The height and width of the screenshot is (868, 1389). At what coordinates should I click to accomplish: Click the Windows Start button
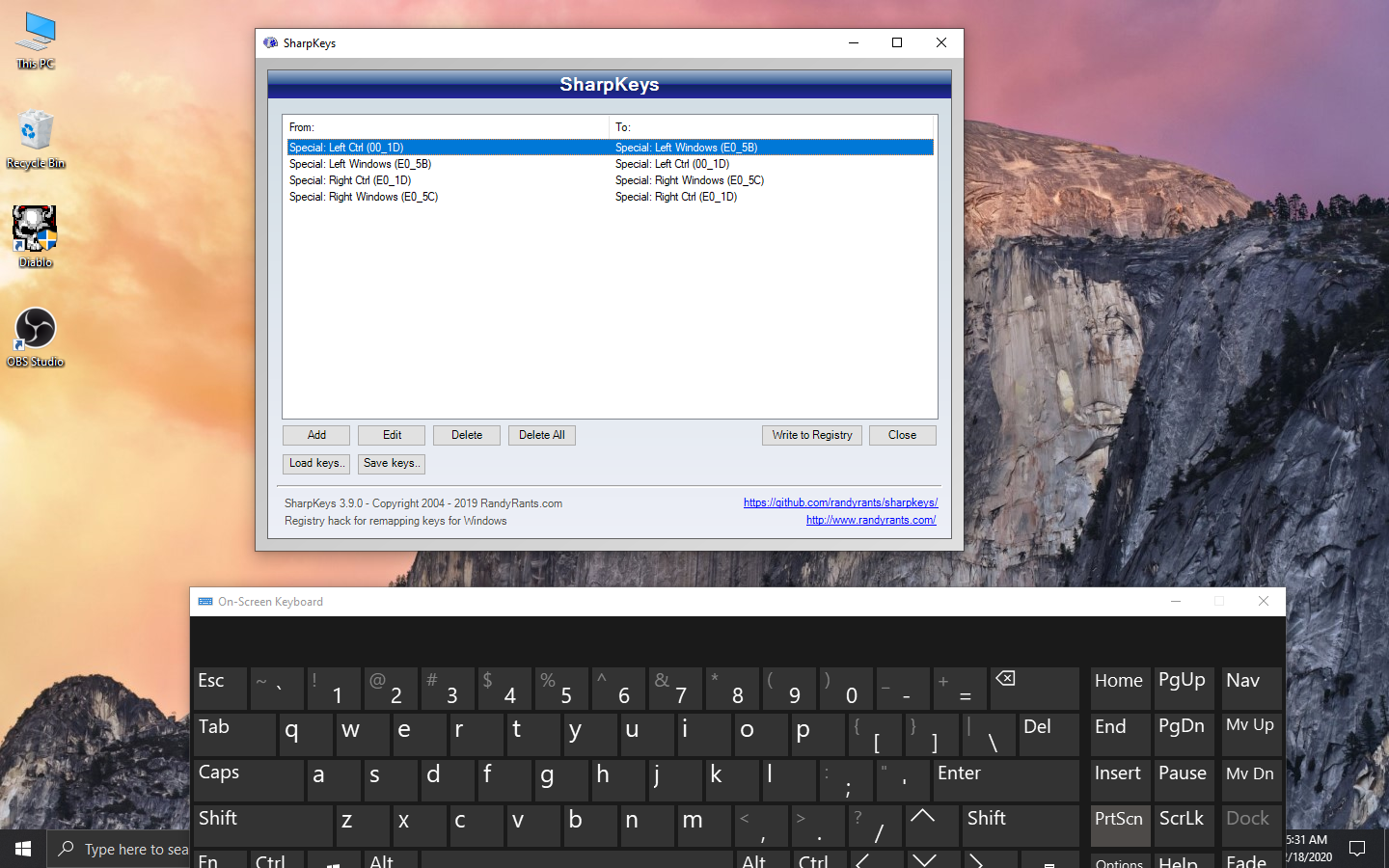coord(23,849)
